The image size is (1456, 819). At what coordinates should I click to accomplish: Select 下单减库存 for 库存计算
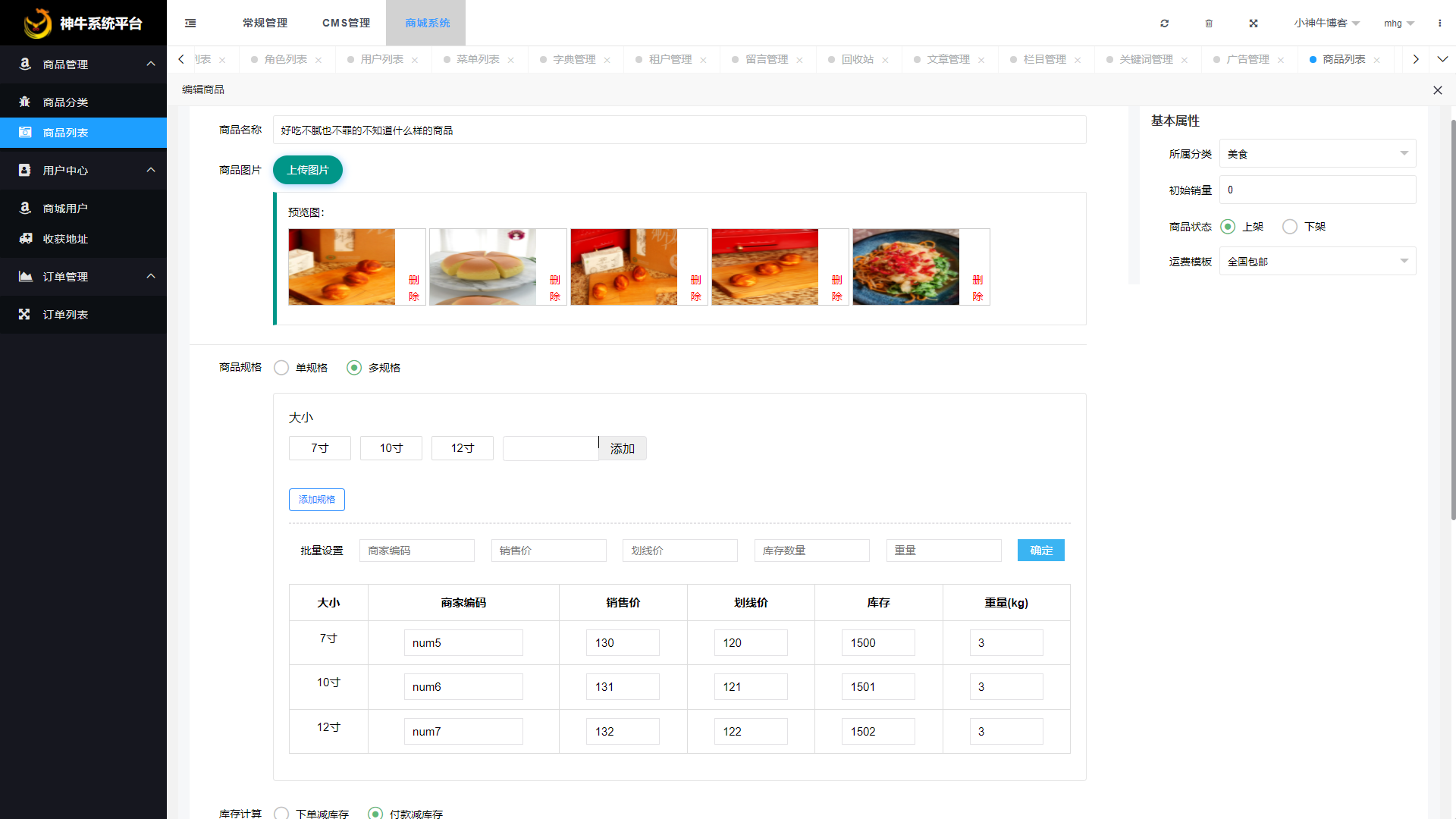pos(281,813)
